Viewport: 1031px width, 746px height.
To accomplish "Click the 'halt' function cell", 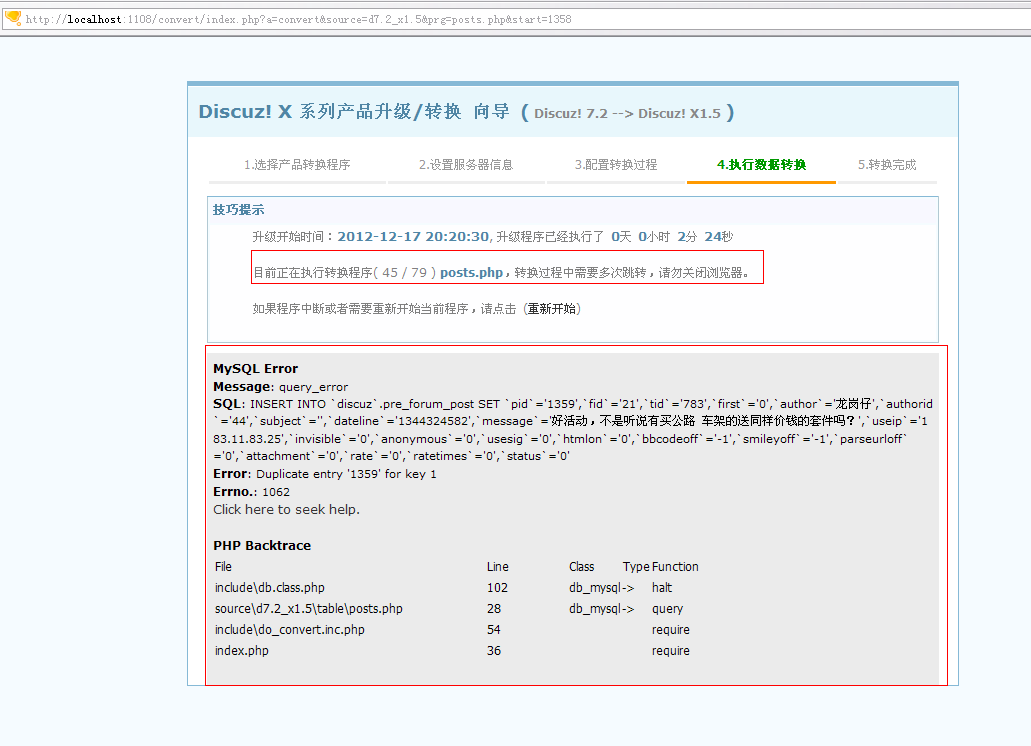I will 661,588.
